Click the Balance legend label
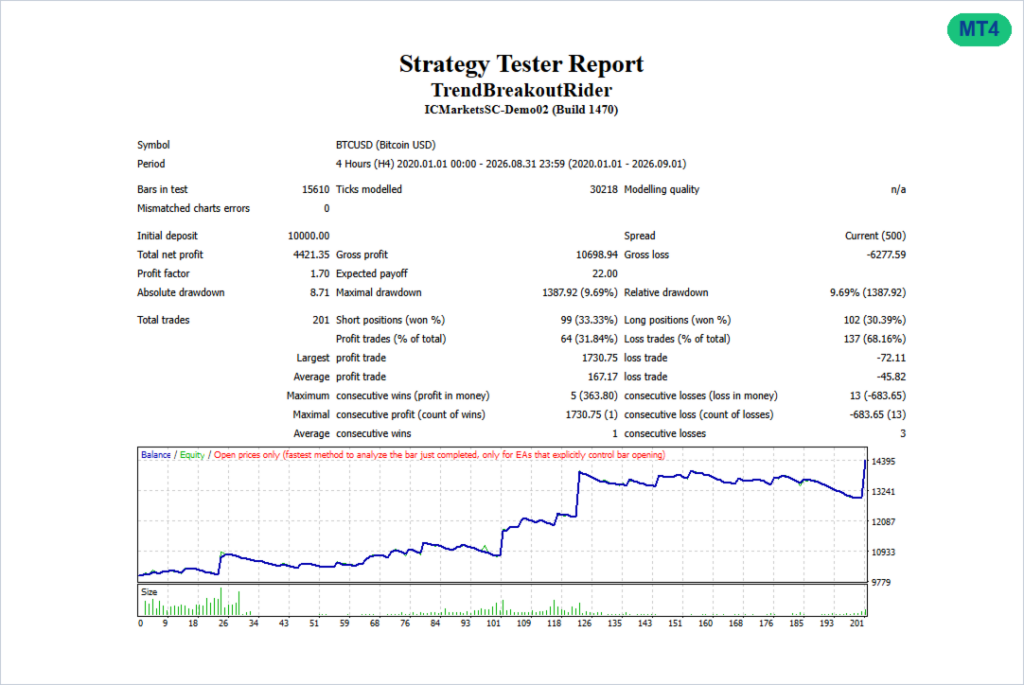The width and height of the screenshot is (1024, 685). (155, 455)
